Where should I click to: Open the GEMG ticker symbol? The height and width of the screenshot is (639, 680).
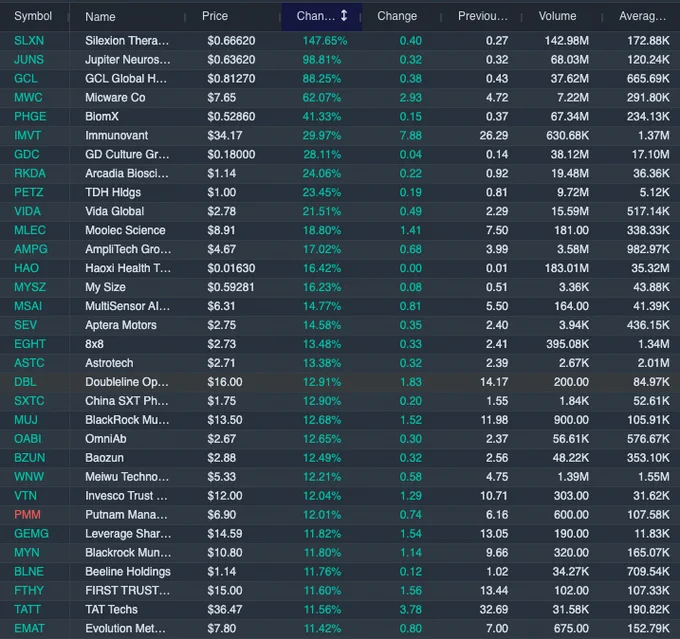[x=31, y=533]
